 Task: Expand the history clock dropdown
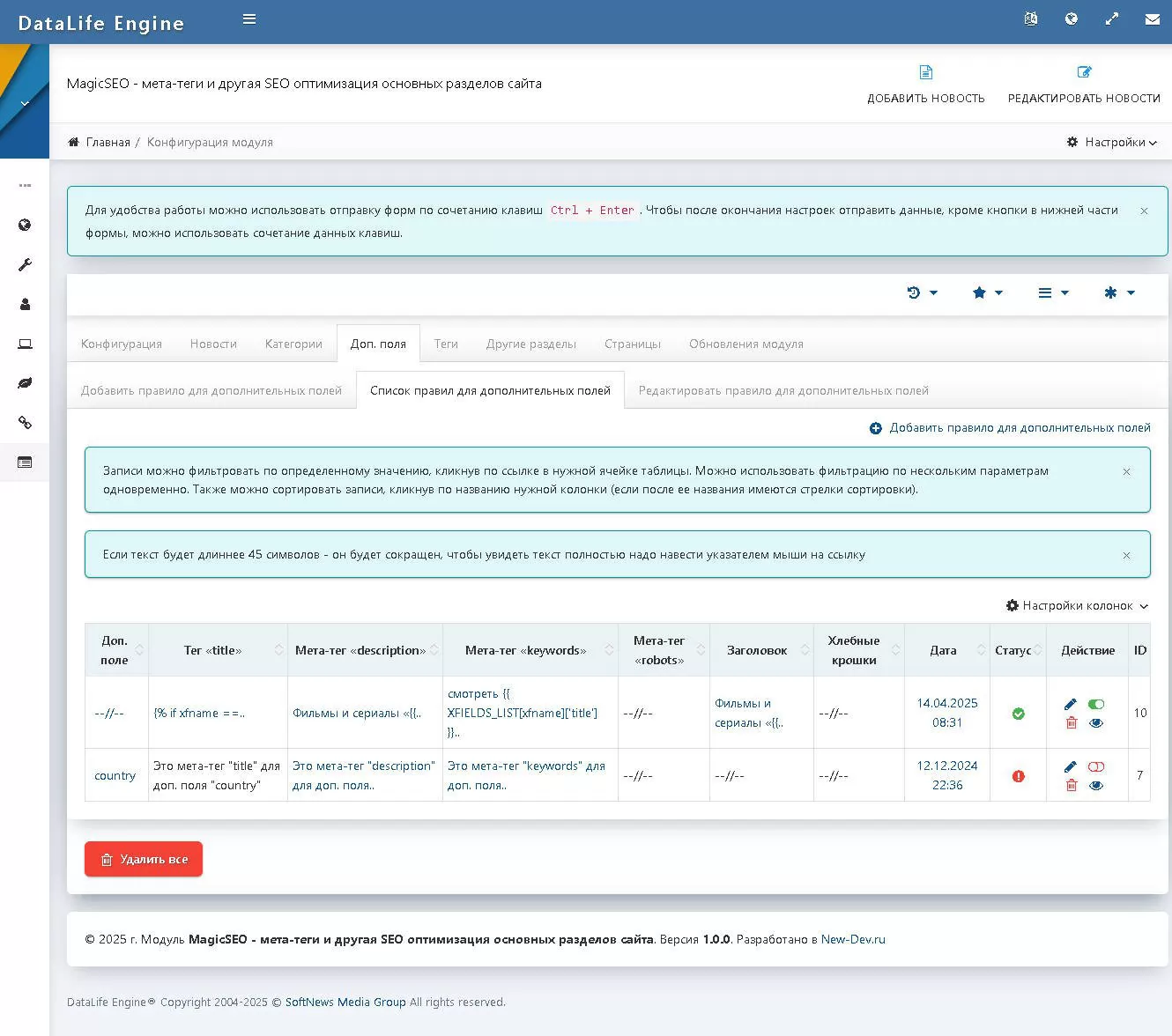[x=923, y=292]
